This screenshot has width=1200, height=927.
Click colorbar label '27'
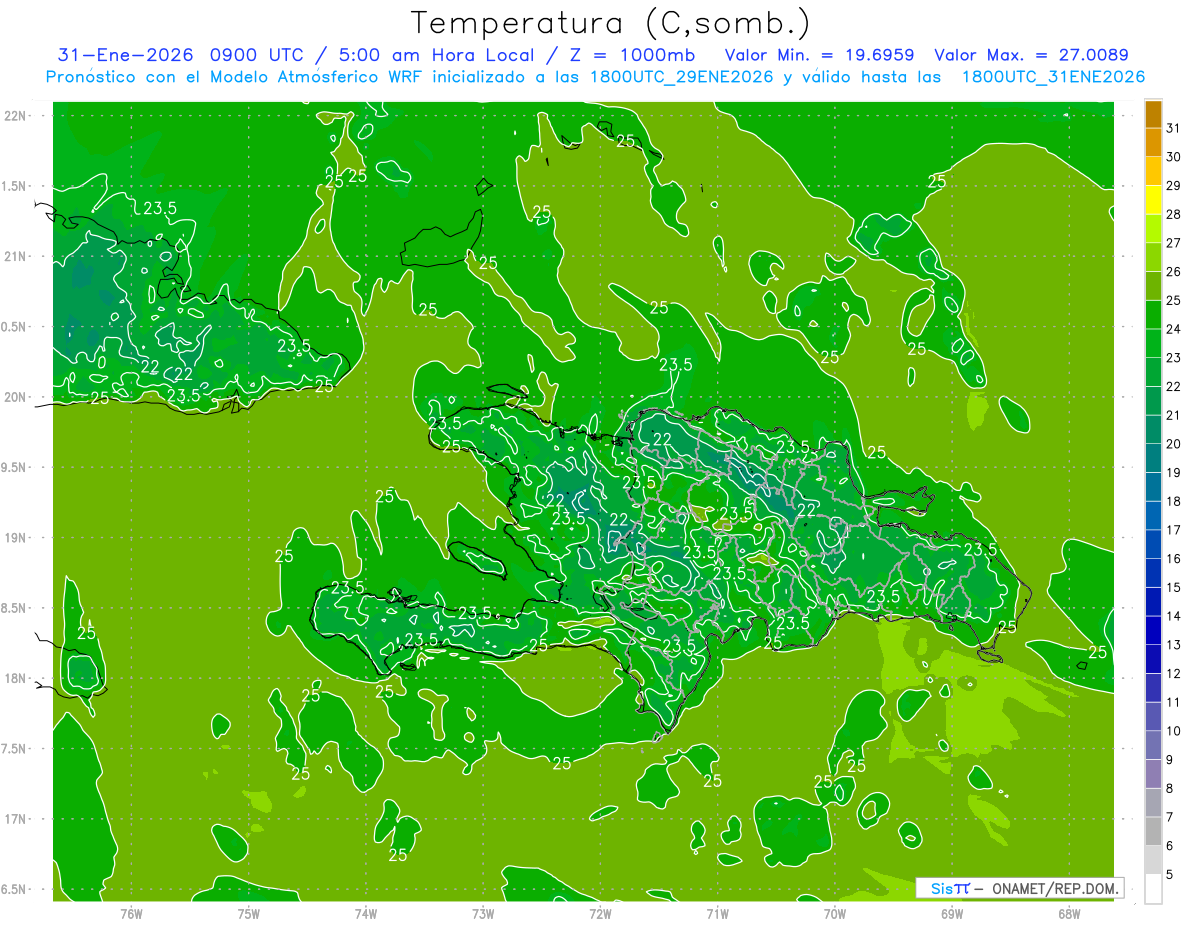tap(1174, 243)
